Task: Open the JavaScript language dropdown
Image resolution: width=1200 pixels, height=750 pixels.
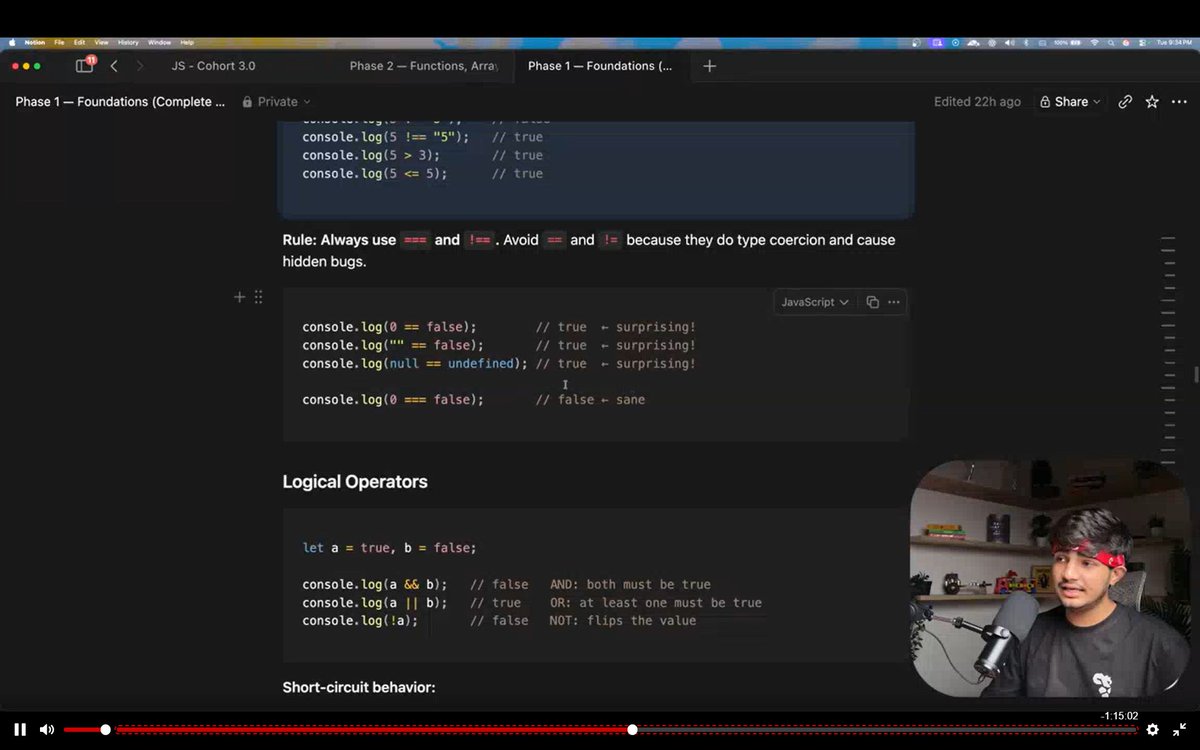Action: 814,302
